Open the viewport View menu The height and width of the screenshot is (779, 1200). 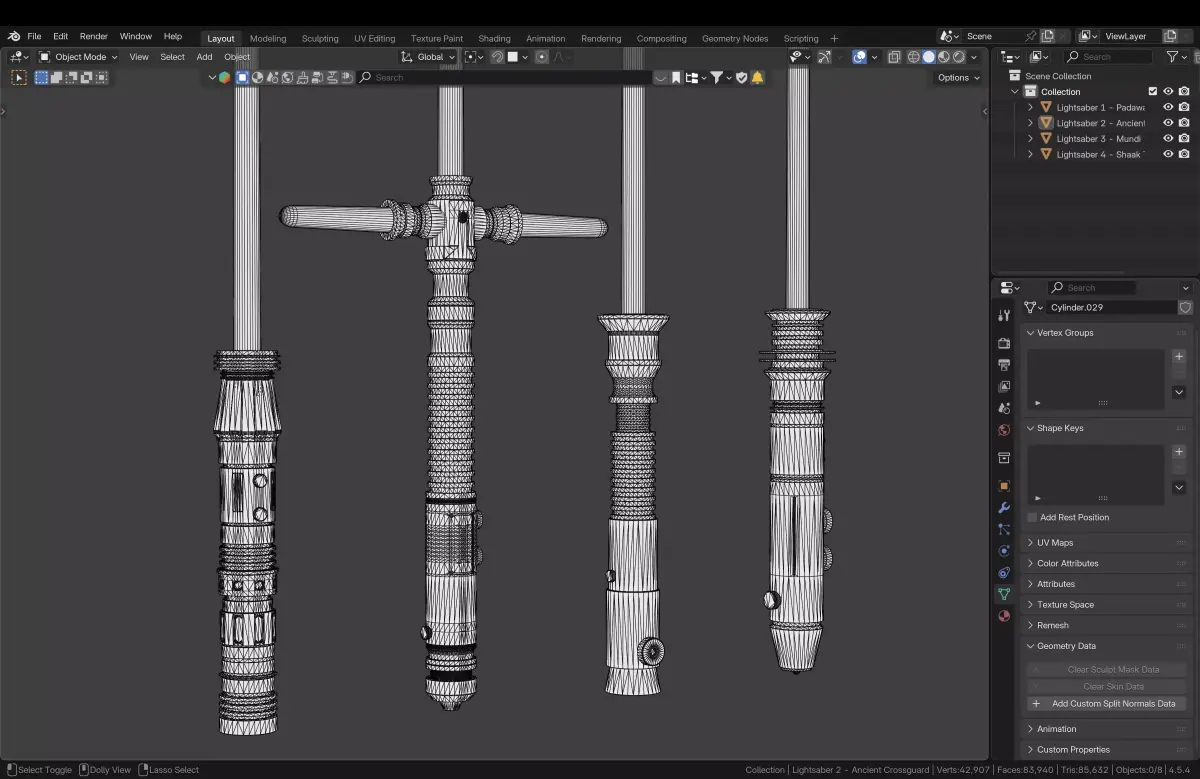point(139,57)
